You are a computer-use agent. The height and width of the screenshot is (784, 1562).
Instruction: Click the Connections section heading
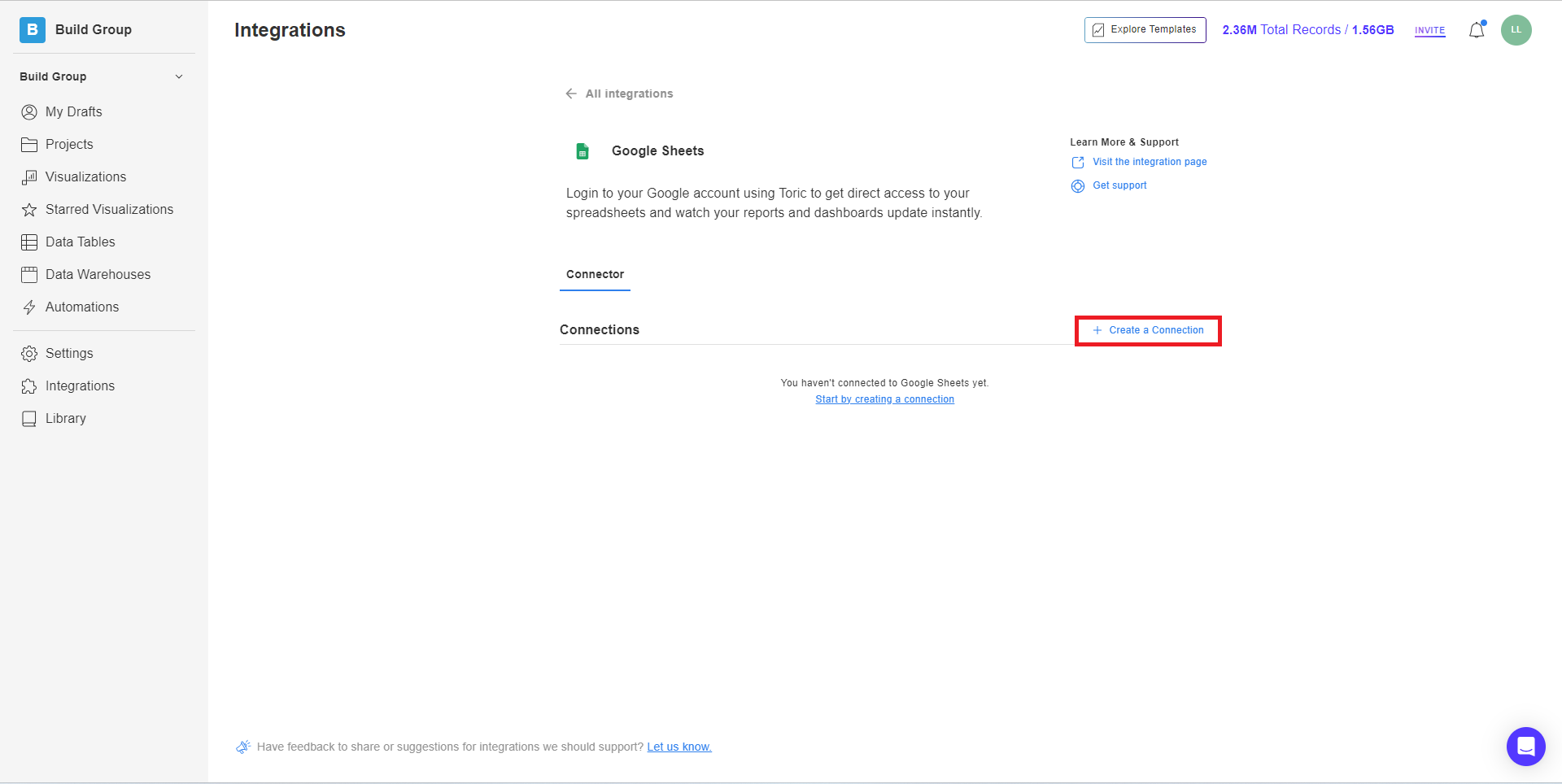600,329
